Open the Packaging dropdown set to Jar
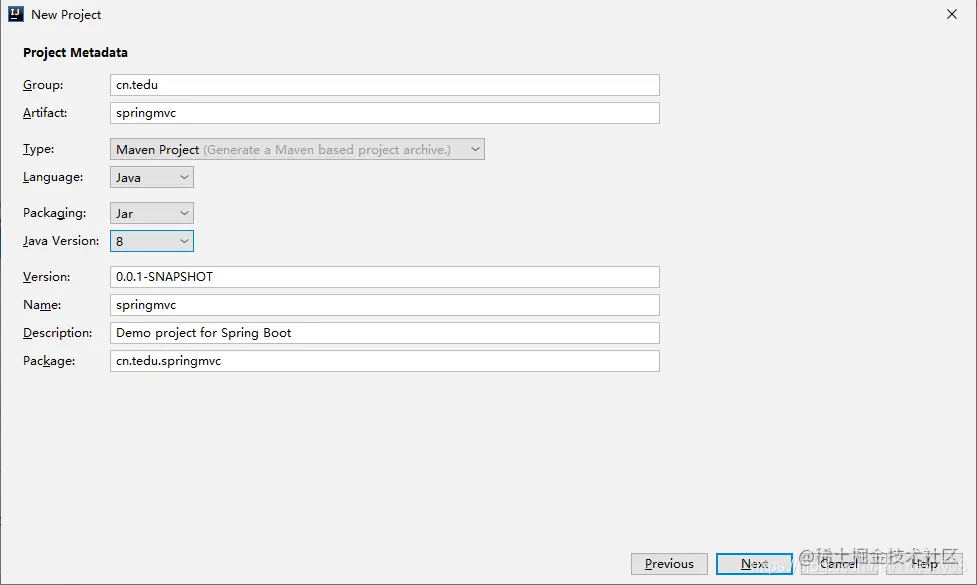The height and width of the screenshot is (585, 977). click(x=152, y=213)
